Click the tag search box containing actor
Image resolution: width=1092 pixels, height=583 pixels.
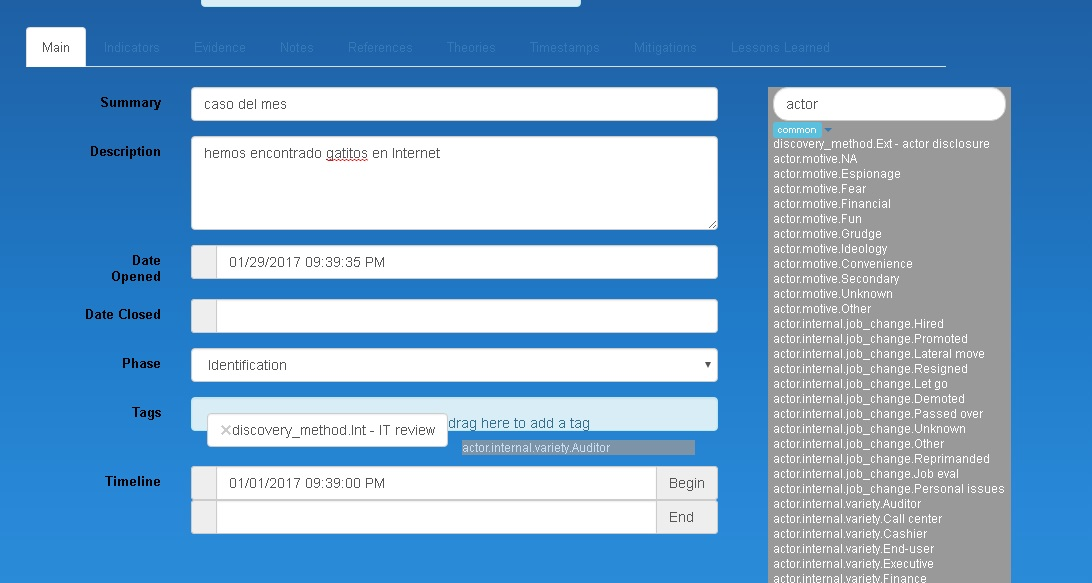(888, 104)
